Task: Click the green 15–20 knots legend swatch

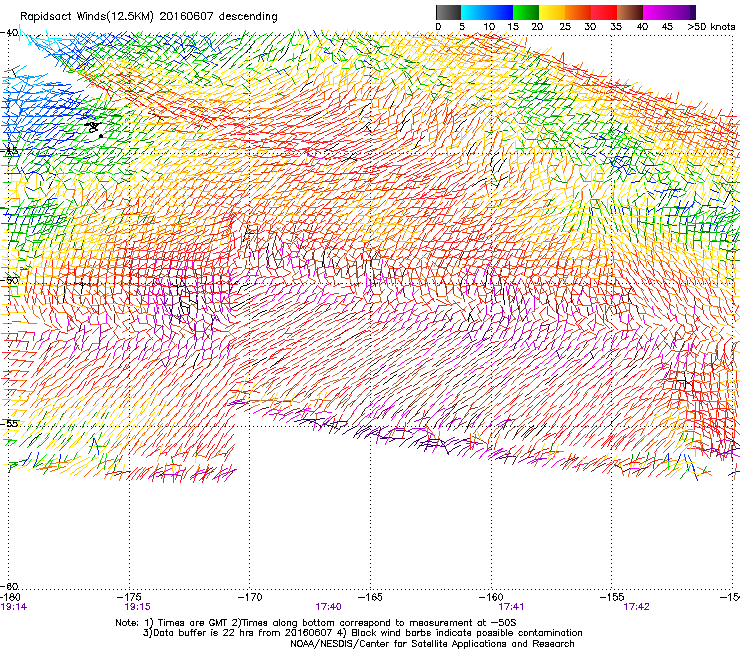Action: (526, 12)
